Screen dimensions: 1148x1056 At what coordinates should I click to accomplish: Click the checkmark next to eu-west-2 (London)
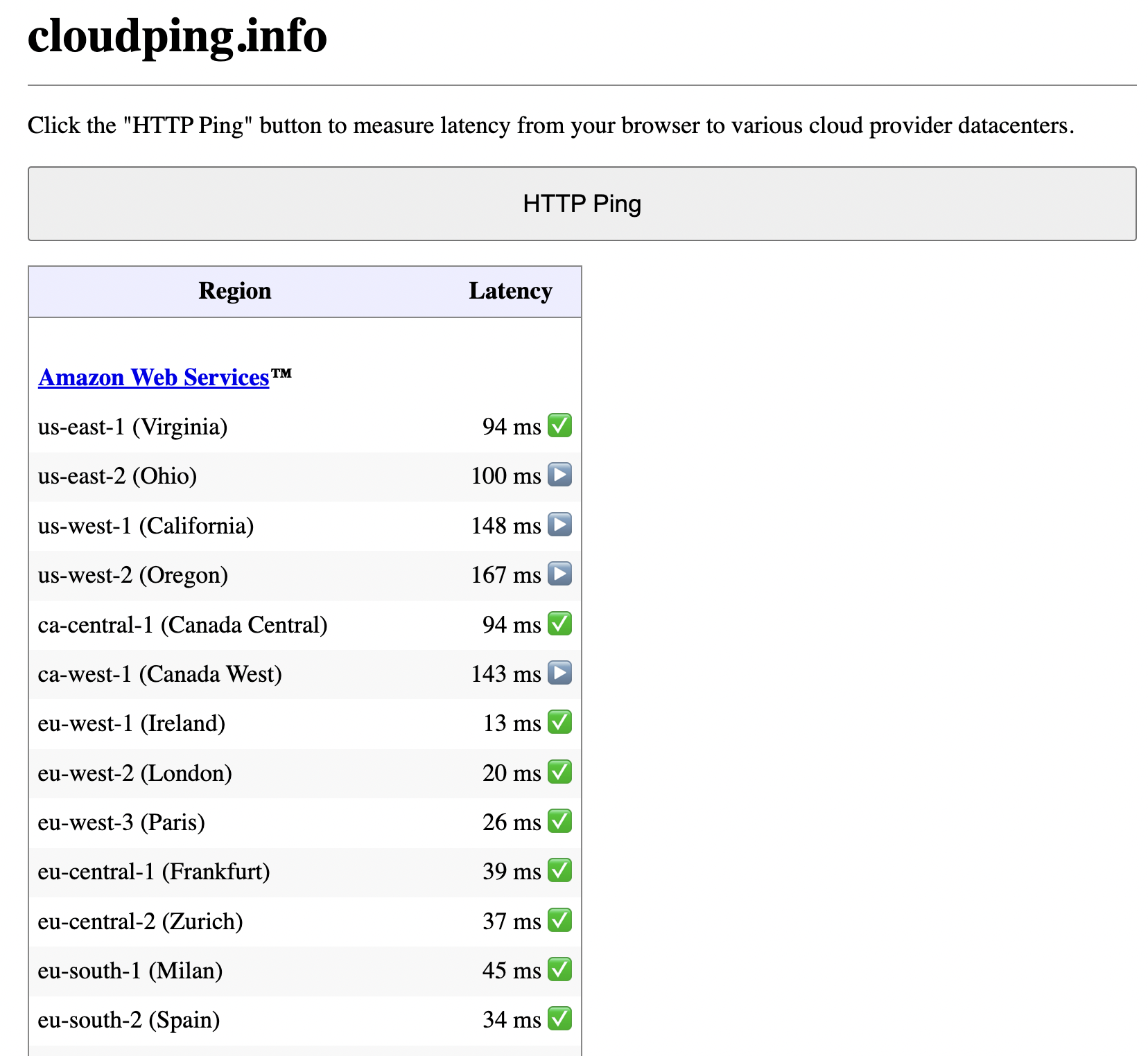(x=559, y=772)
